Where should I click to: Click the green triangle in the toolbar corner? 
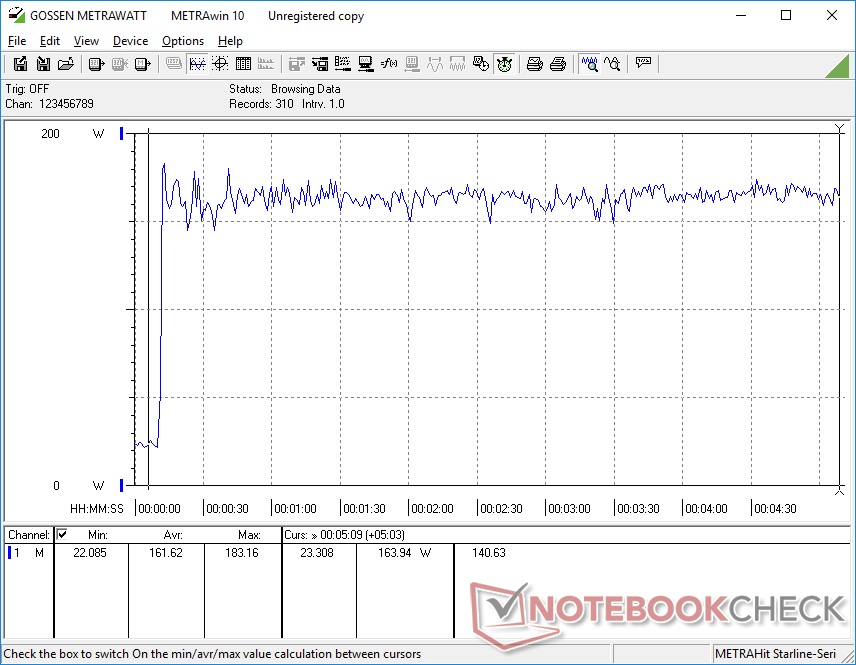pyautogui.click(x=838, y=67)
